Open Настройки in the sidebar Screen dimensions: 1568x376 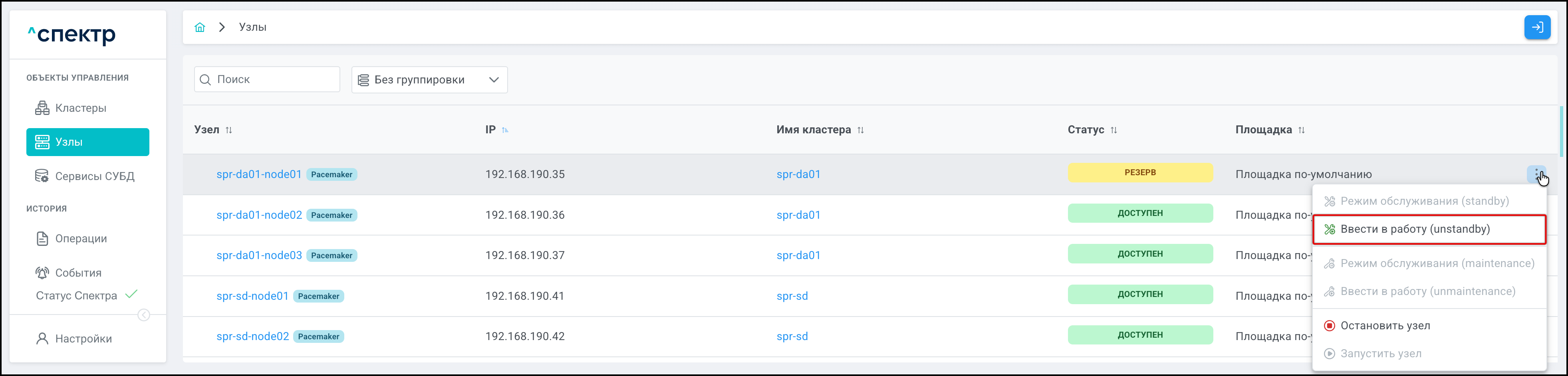[x=83, y=339]
